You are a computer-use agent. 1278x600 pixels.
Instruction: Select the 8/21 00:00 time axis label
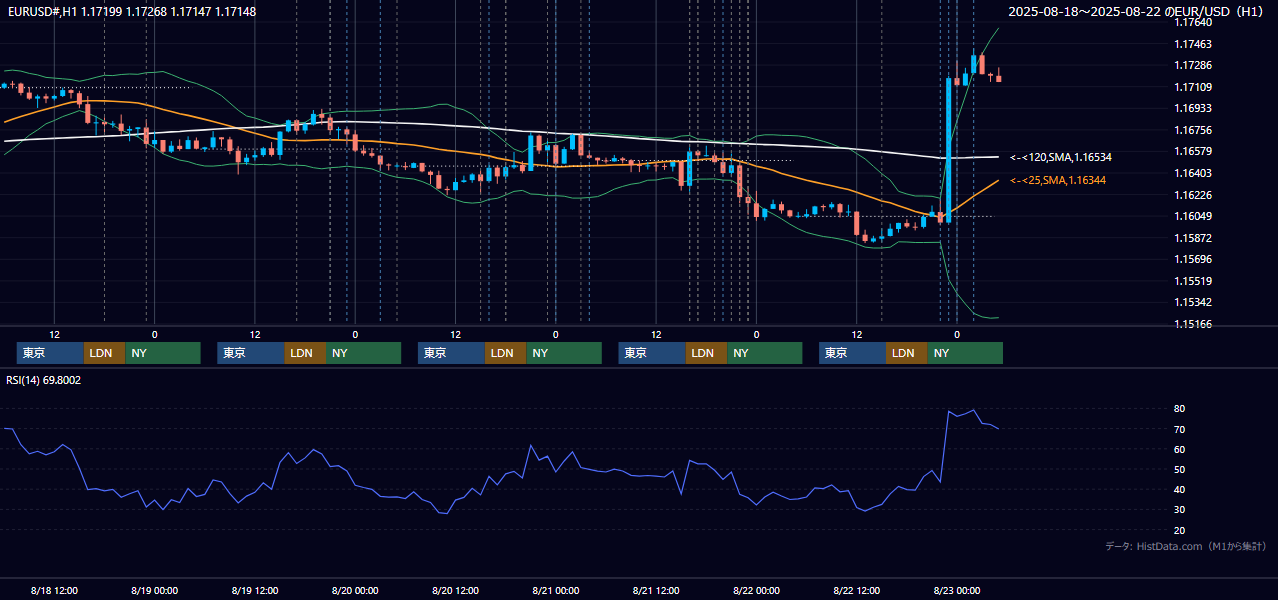coord(556,590)
